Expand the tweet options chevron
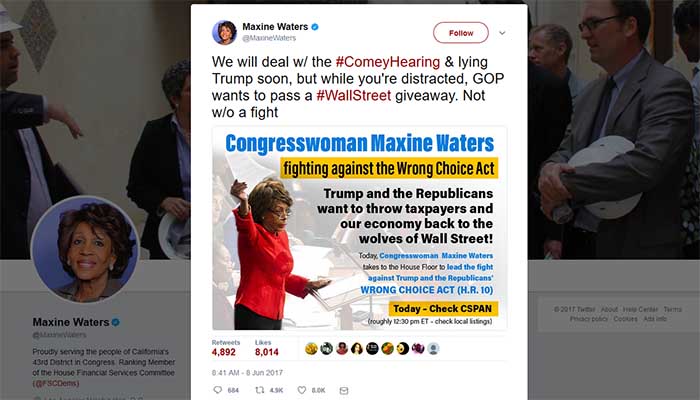Image resolution: width=700 pixels, height=400 pixels. tap(502, 33)
